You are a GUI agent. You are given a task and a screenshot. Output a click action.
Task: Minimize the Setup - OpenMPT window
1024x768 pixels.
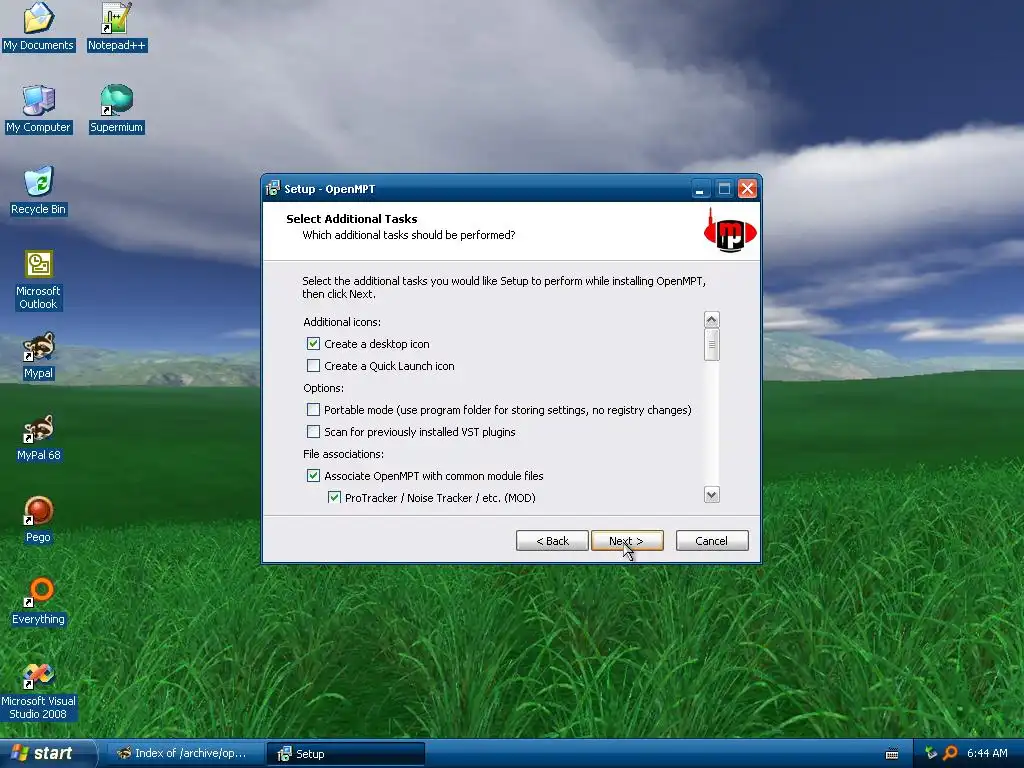[700, 189]
